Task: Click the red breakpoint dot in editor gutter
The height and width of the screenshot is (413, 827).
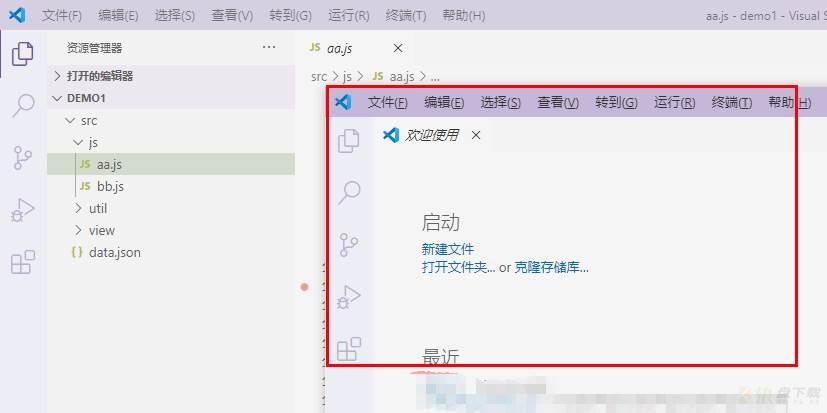Action: [304, 287]
